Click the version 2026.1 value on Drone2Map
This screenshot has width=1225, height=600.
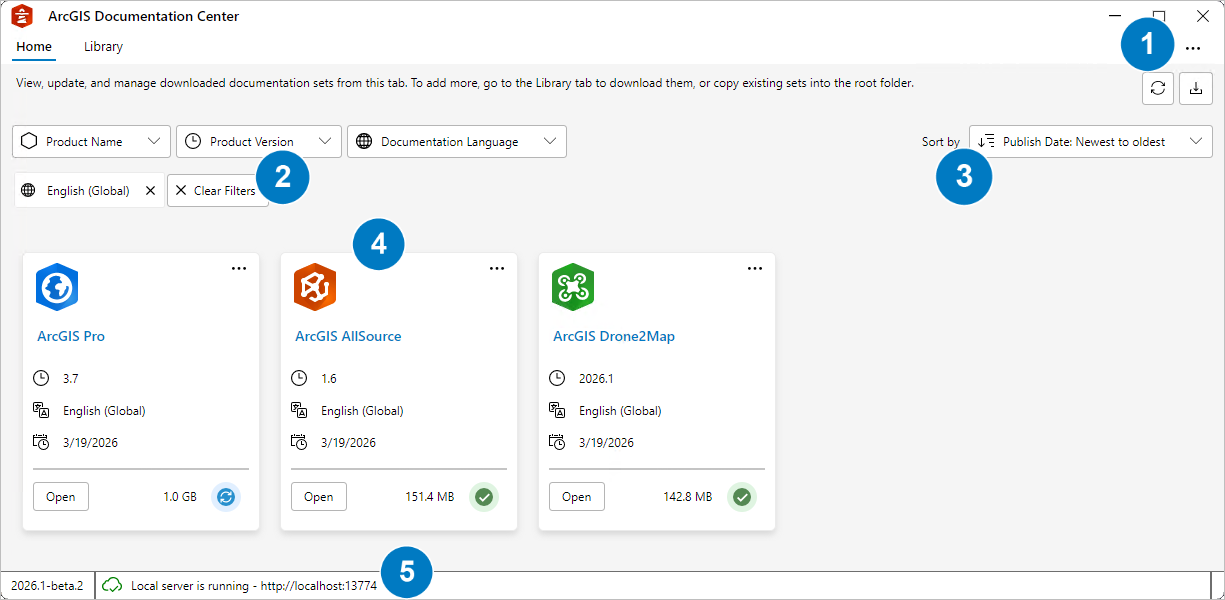[x=596, y=379]
